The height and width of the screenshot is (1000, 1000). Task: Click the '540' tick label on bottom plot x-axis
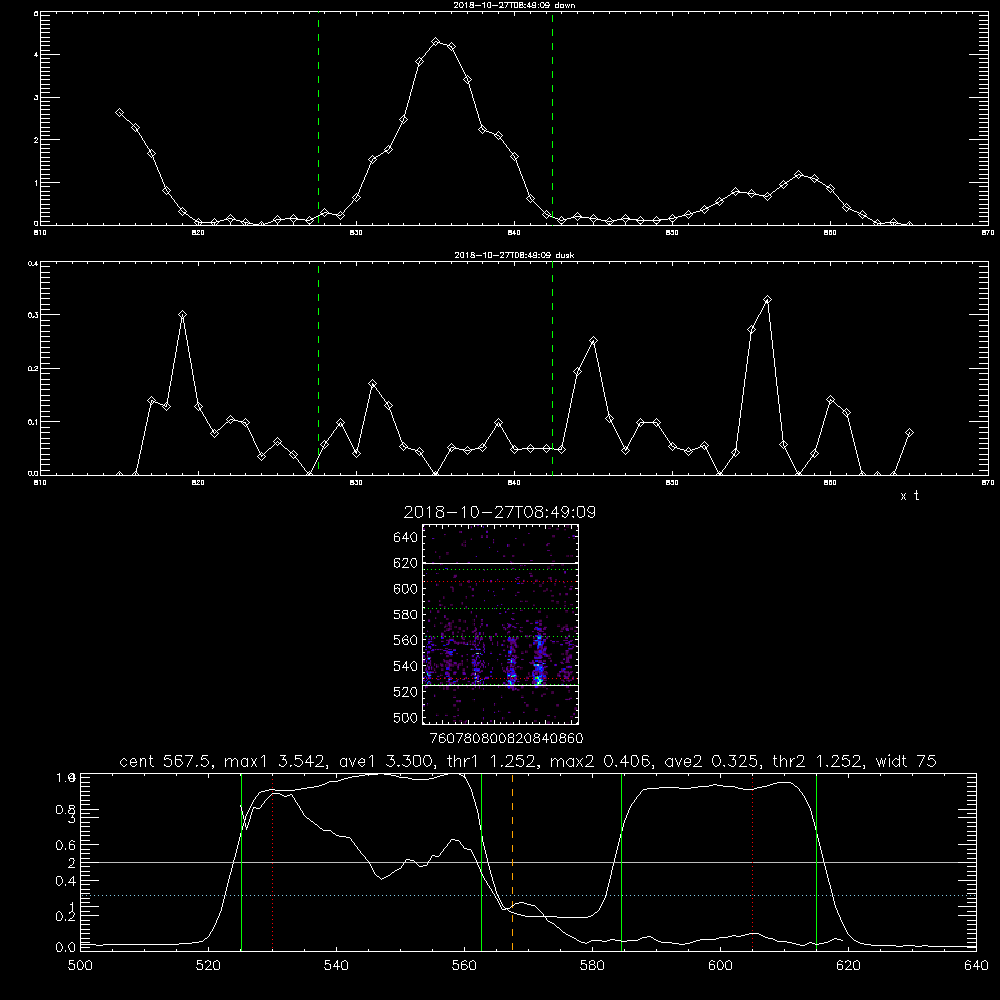(336, 966)
